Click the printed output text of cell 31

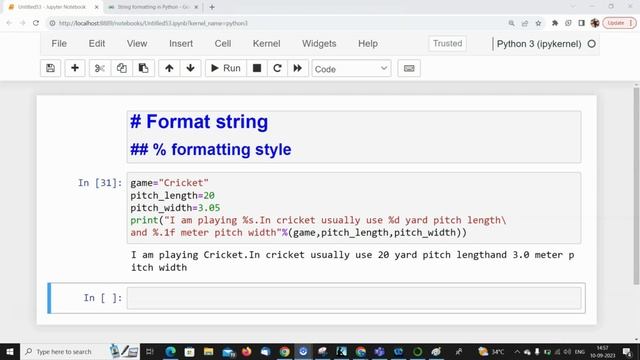[x=353, y=261]
